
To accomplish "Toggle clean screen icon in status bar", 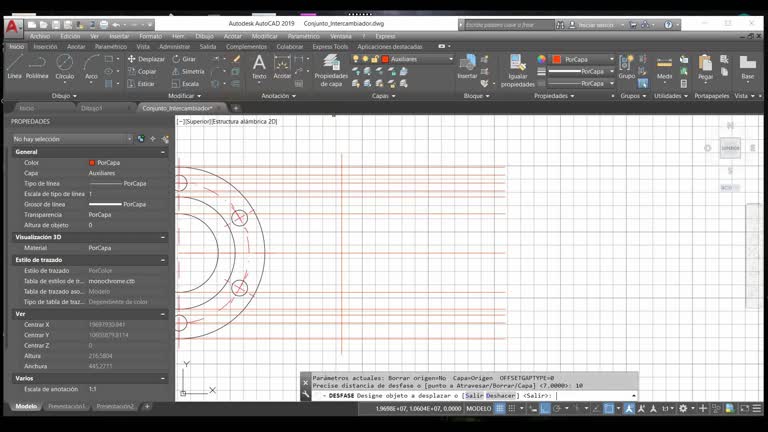I will [x=744, y=408].
